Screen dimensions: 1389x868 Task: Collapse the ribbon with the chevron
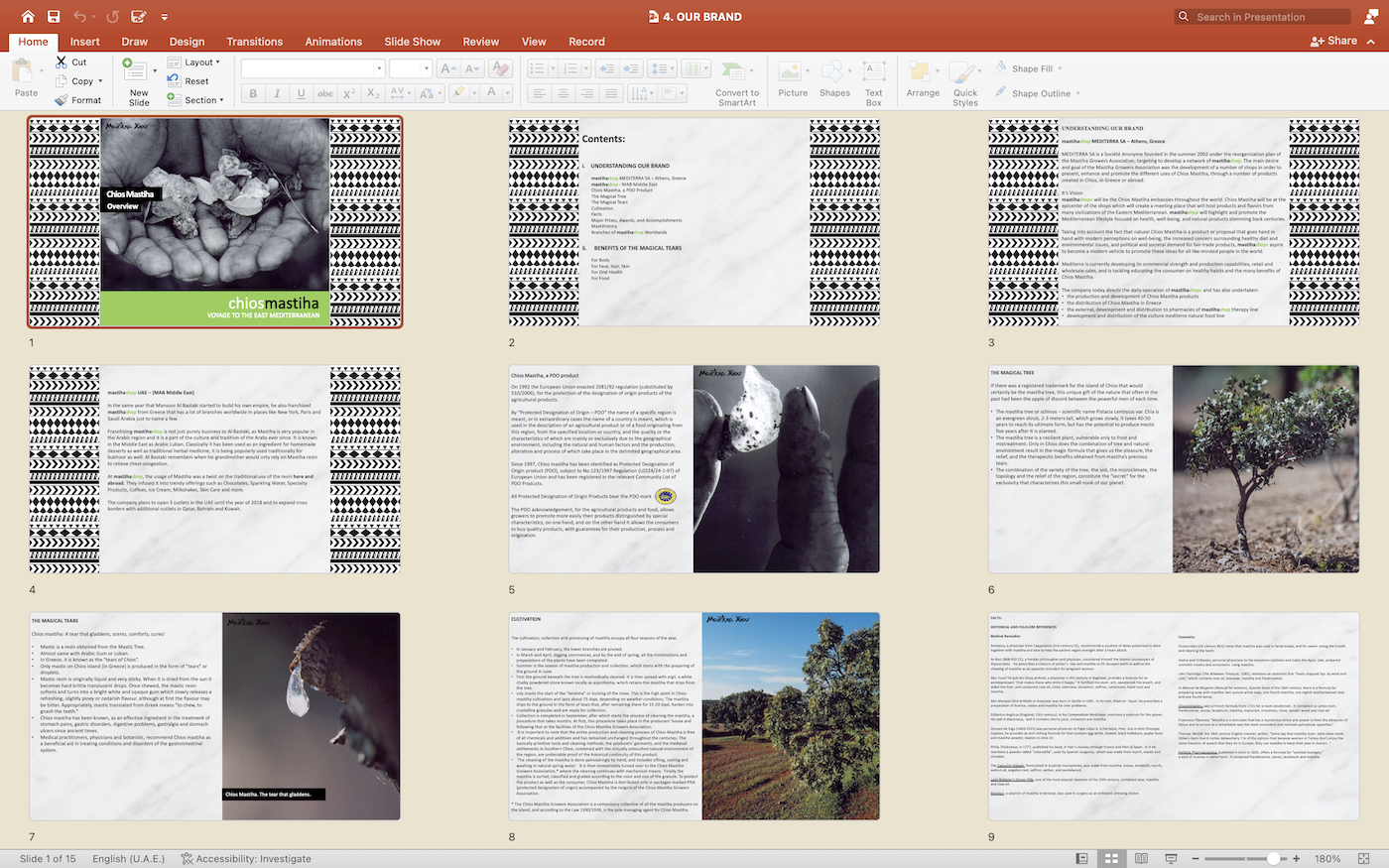(1371, 42)
